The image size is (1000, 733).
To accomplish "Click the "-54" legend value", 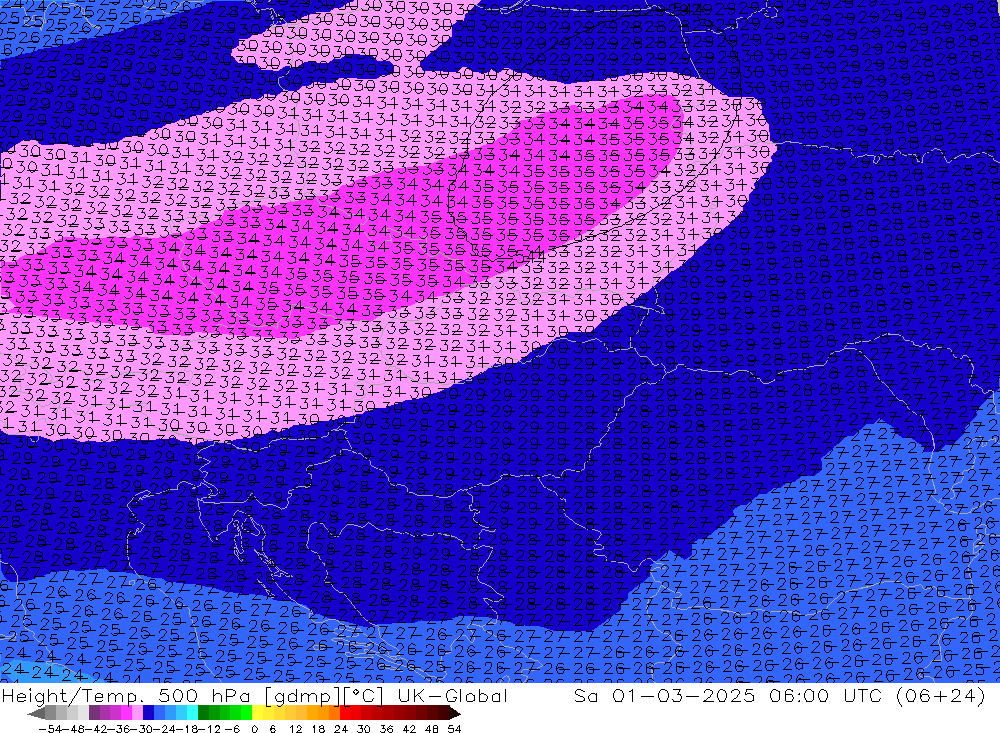I will 50,729.
